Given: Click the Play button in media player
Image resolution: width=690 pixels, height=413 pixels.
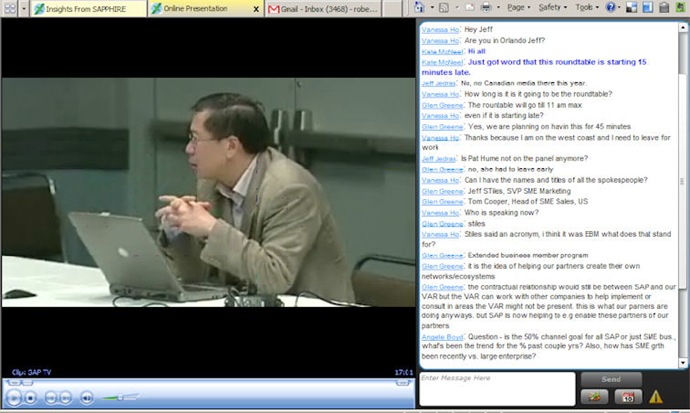Looking at the screenshot, I should [13, 397].
